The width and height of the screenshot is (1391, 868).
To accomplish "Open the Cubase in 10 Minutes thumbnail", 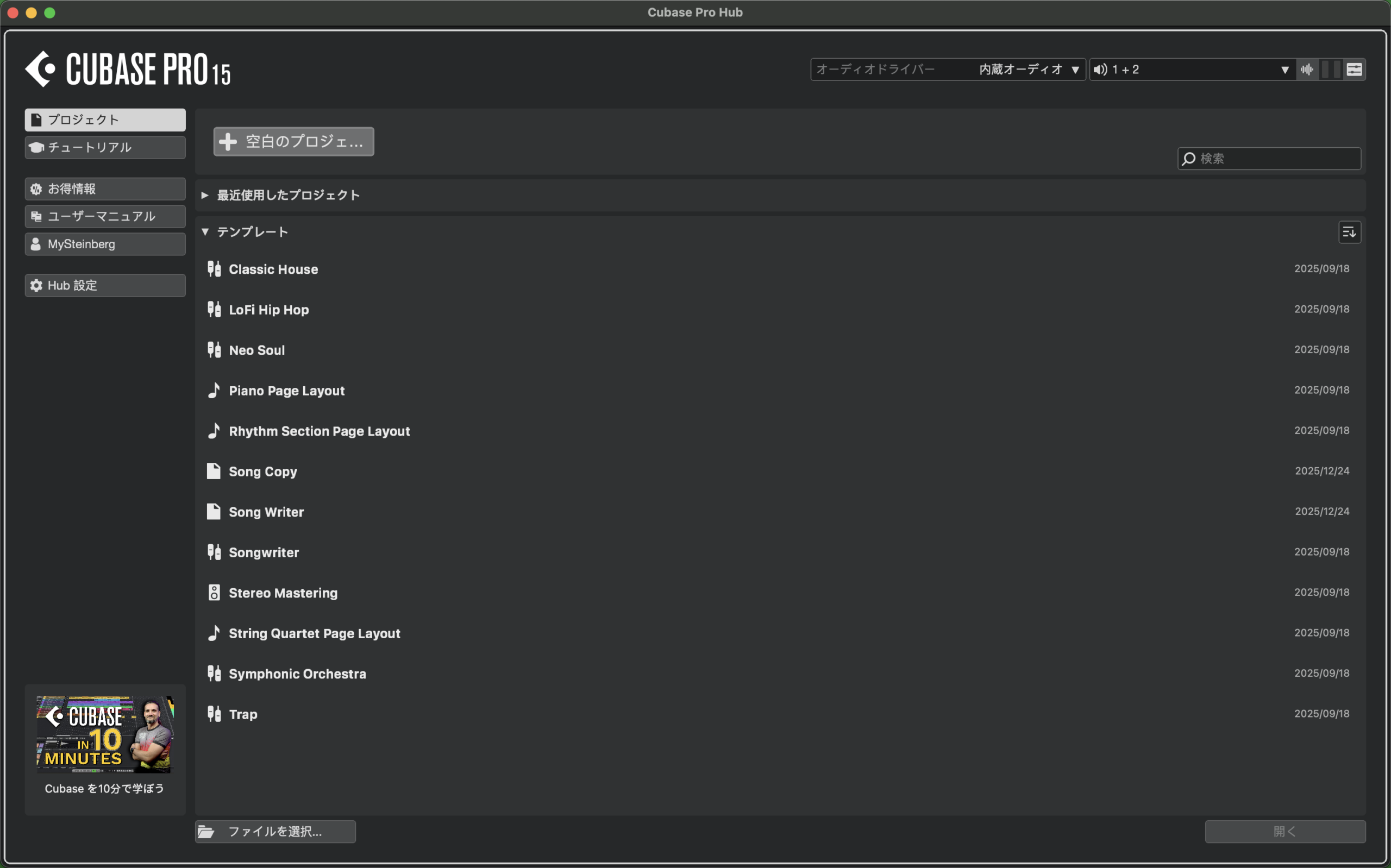I will [x=105, y=734].
